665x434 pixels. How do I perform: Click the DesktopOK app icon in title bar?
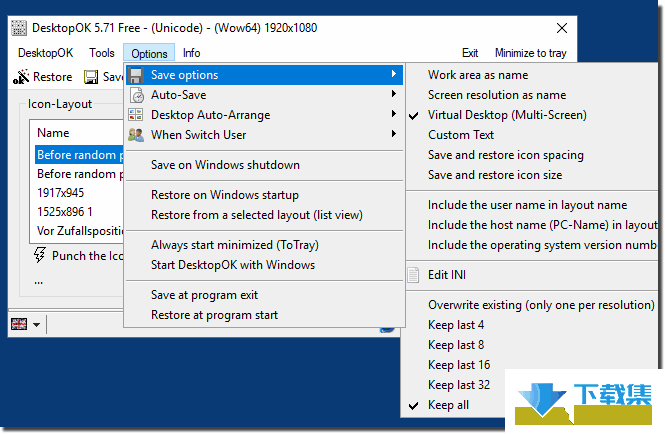pos(19,28)
